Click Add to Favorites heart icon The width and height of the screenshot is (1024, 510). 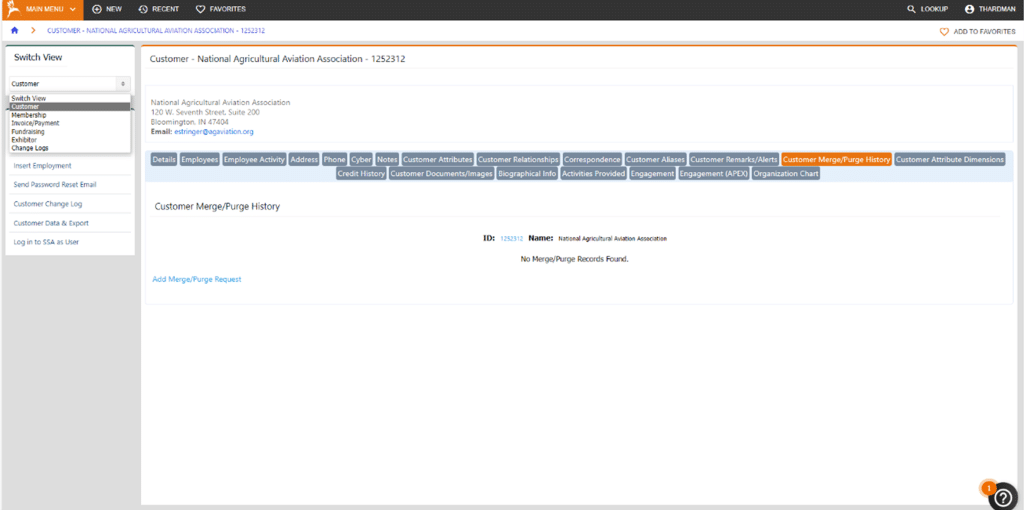point(944,31)
